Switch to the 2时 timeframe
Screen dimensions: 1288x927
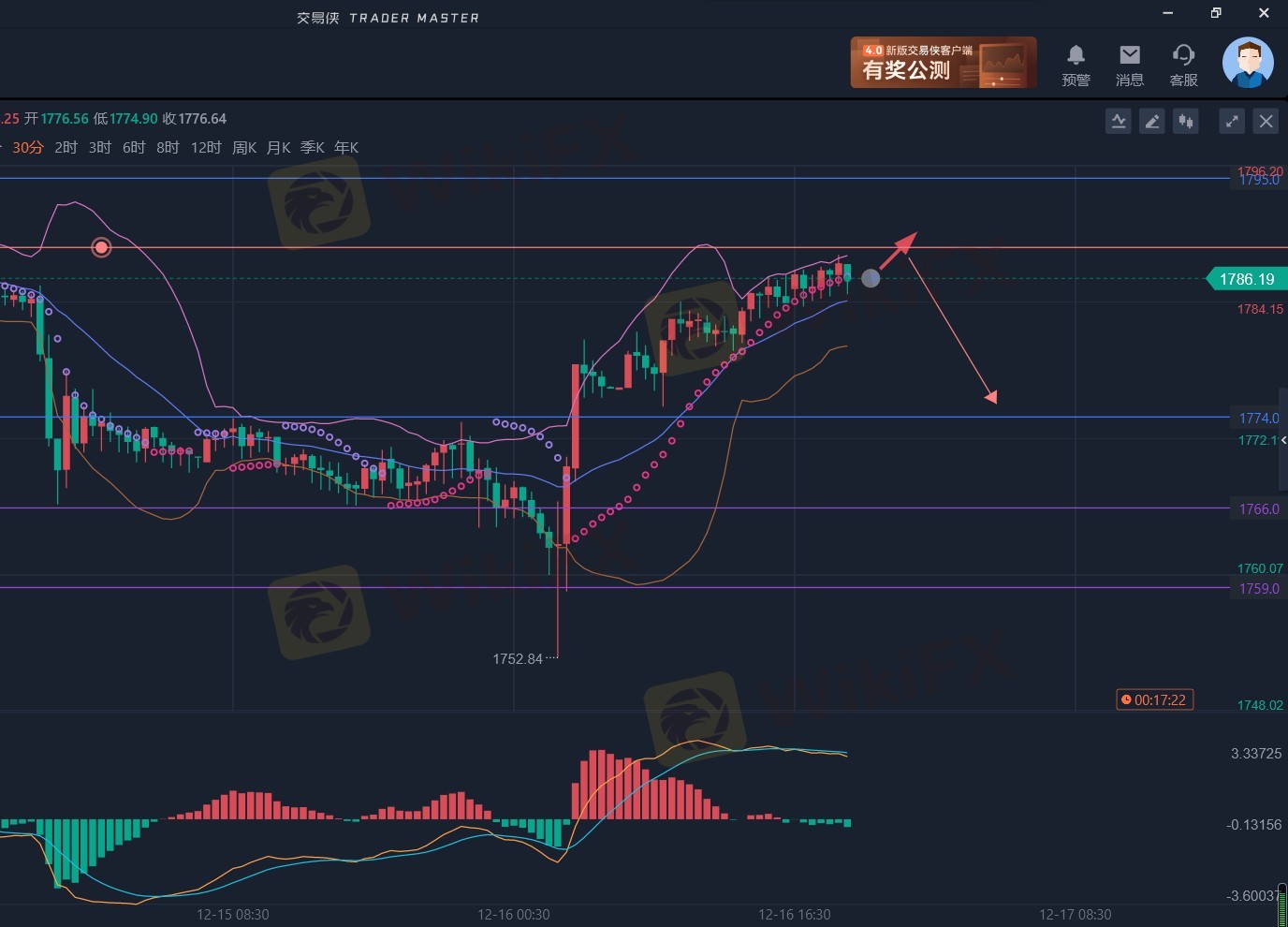coord(66,148)
